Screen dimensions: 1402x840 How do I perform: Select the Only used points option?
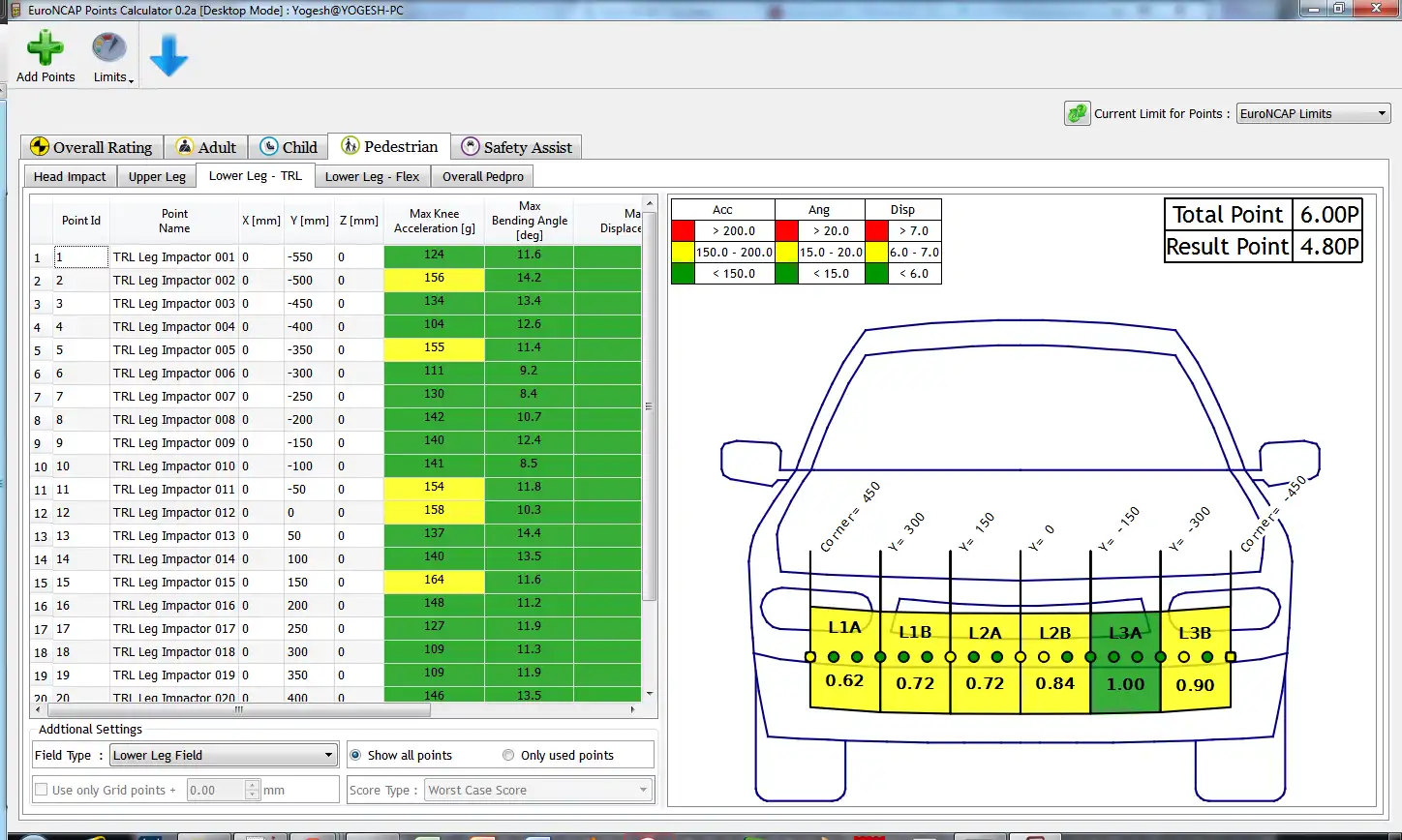(508, 755)
